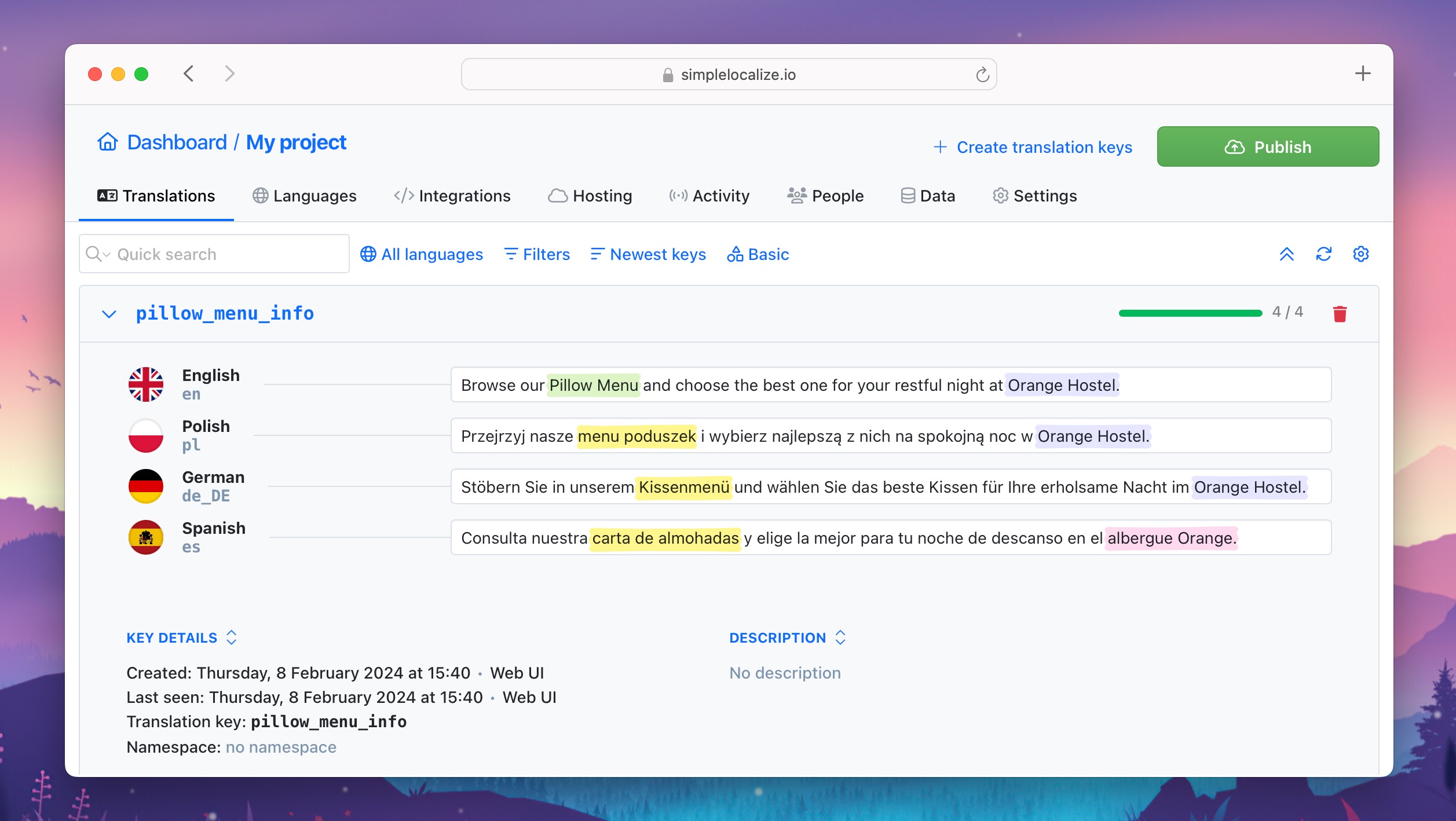Toggle the pillow_menu_info group collapse

pos(110,313)
